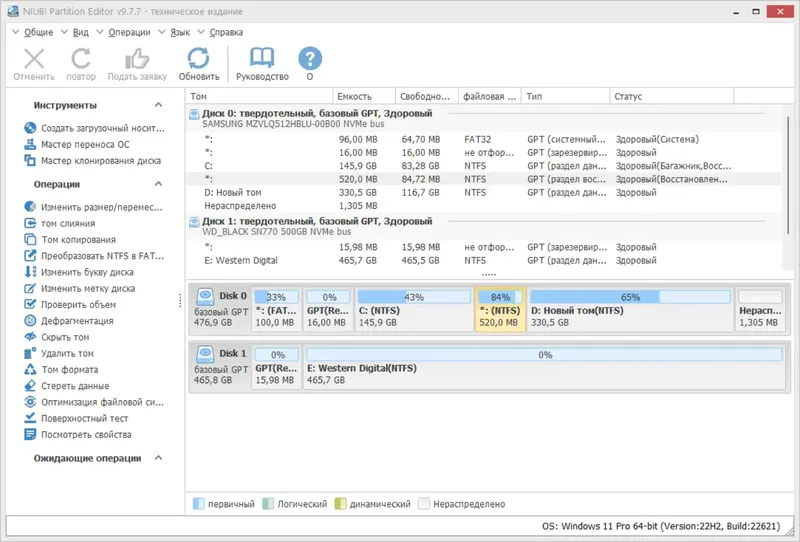800x542 pixels.
Task: Click the Изменить букву диска icon
Action: point(30,272)
